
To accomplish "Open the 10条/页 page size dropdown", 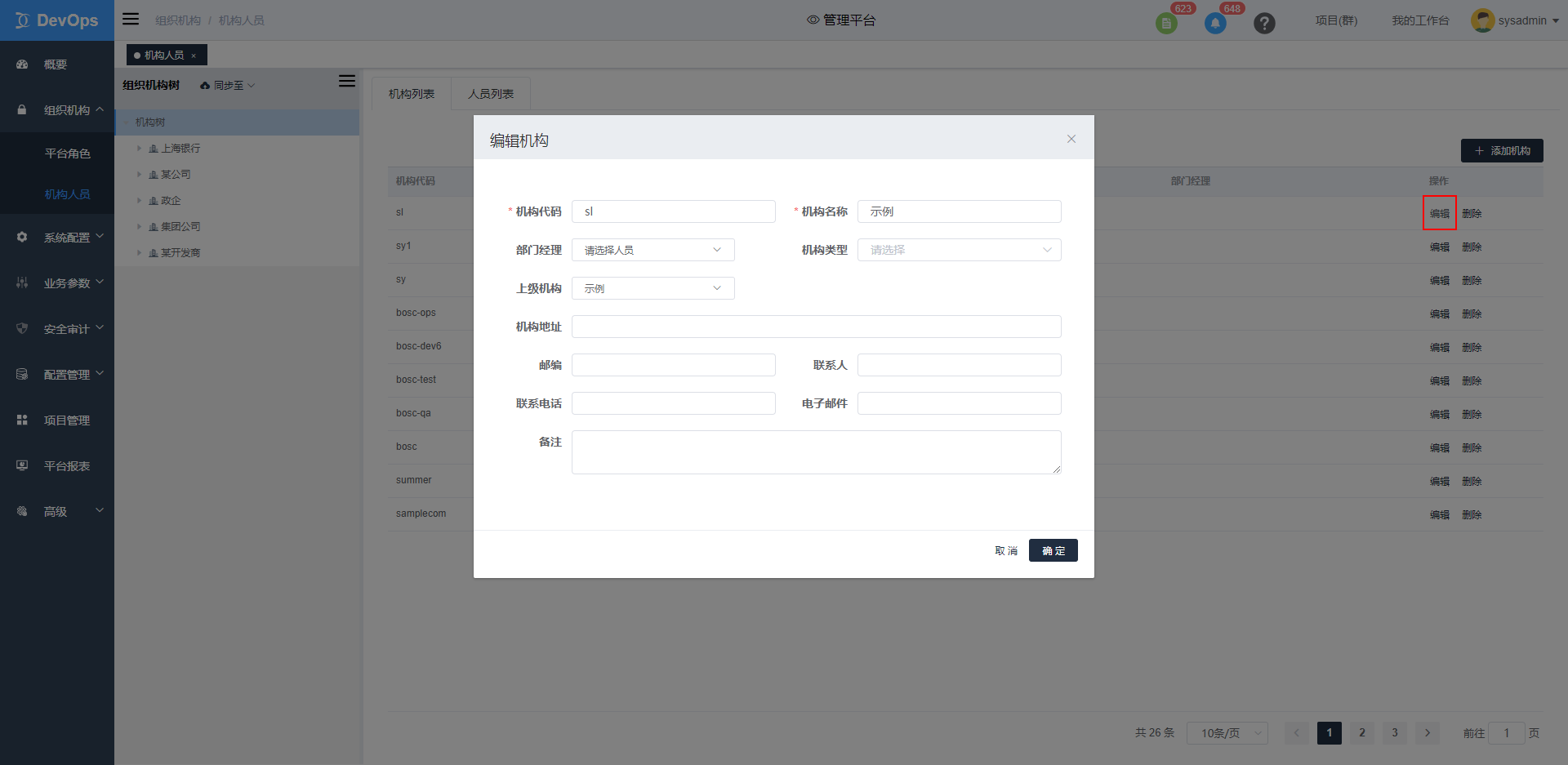I will coord(1227,733).
